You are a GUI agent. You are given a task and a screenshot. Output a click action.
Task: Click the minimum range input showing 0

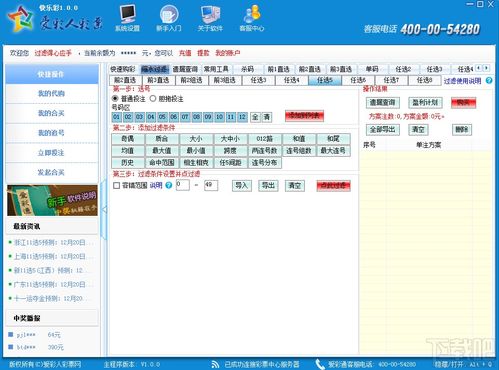point(183,185)
